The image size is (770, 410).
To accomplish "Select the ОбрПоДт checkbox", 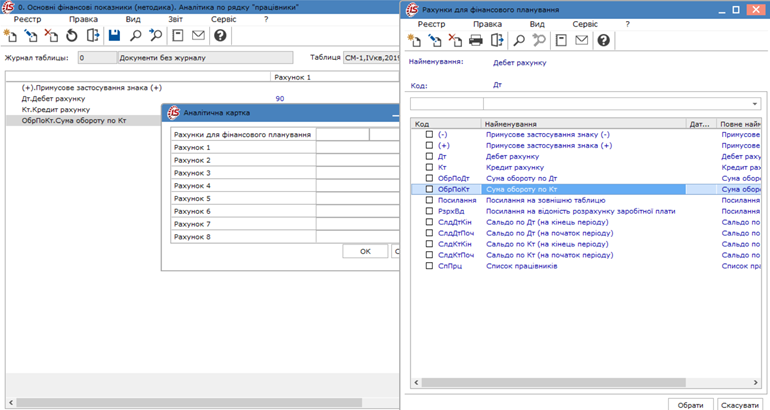I will (x=429, y=178).
